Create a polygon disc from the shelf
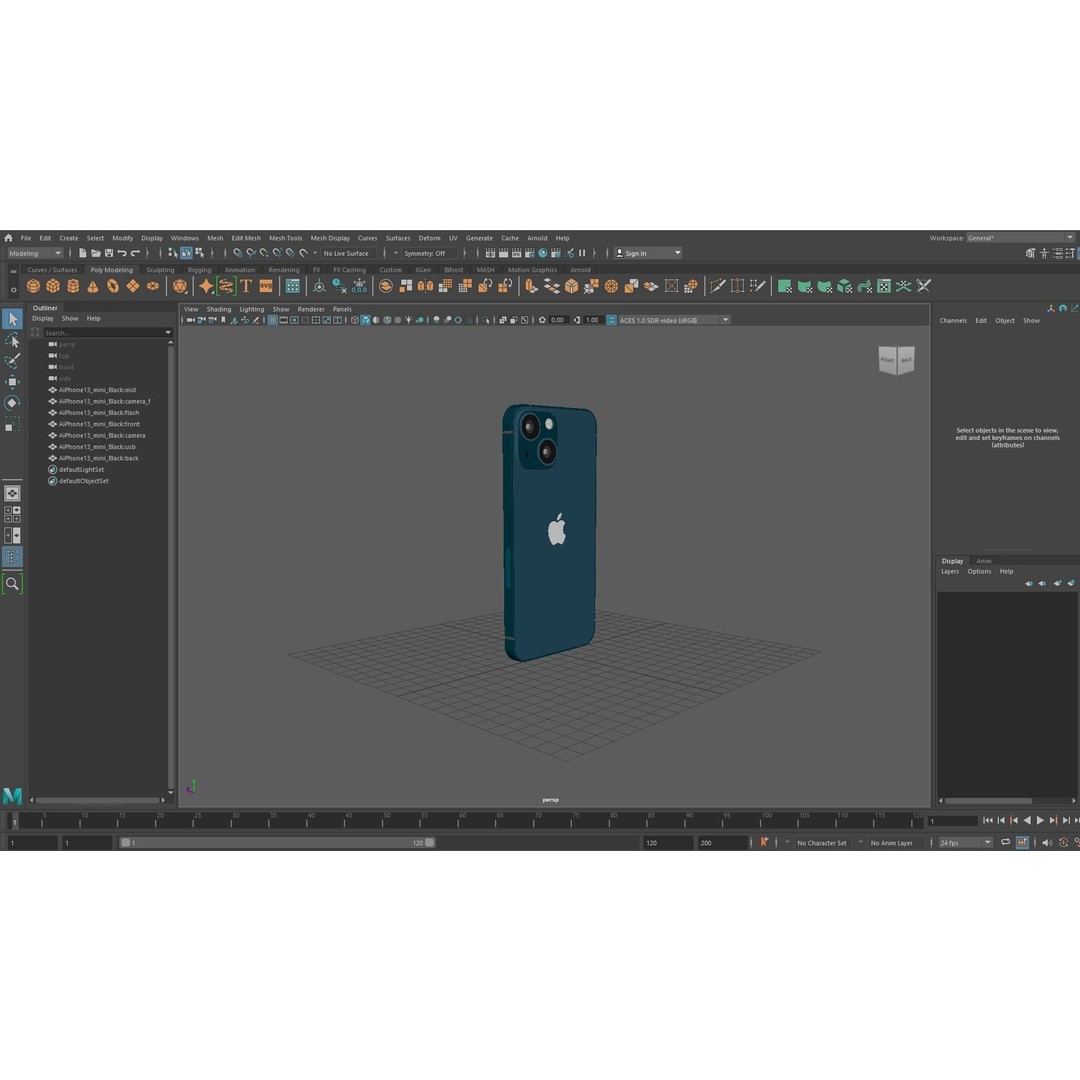Screen dimensions: 1080x1080 (x=153, y=286)
